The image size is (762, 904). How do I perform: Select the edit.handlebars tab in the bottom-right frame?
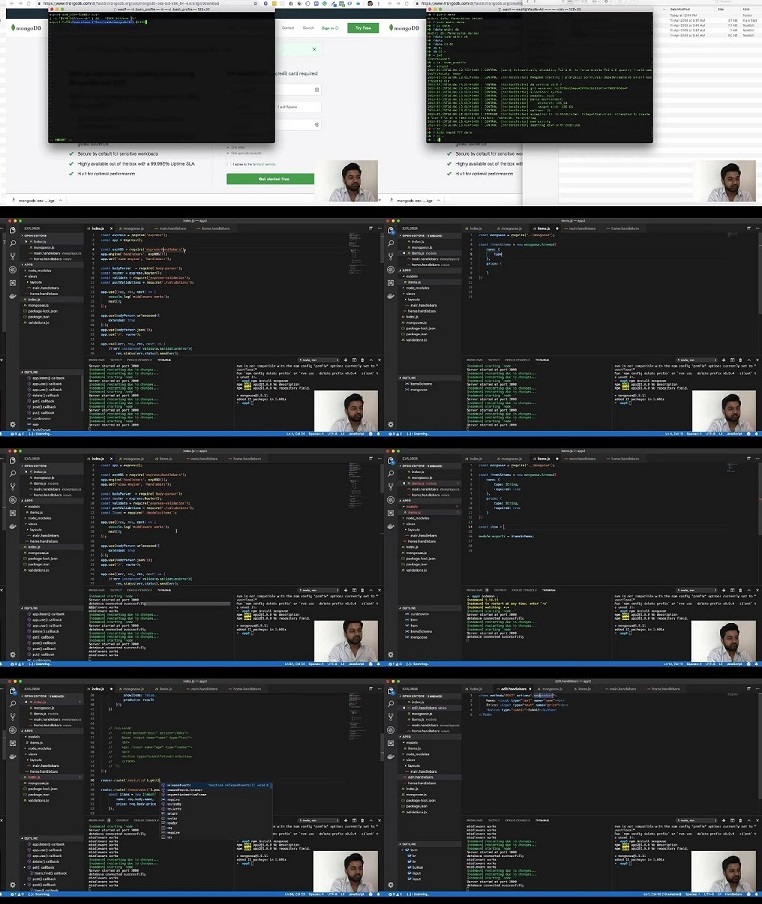click(512, 688)
